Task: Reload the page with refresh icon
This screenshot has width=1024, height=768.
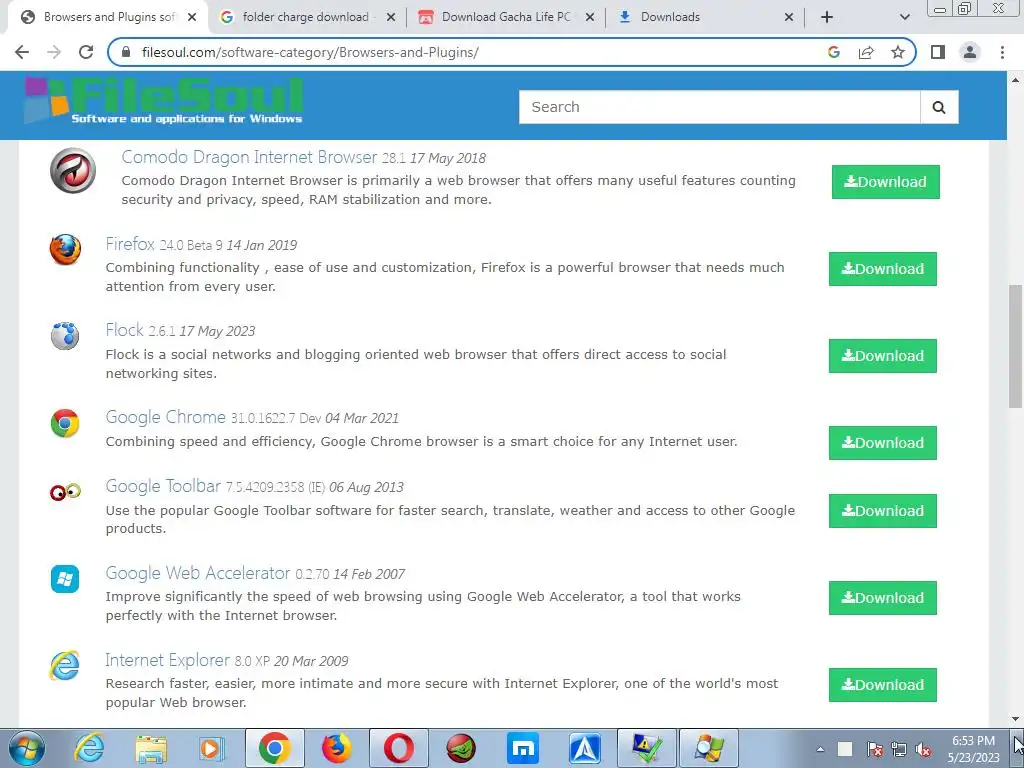Action: click(86, 52)
